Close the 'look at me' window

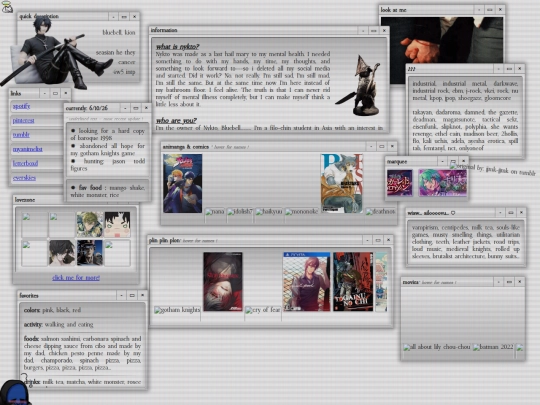(x=500, y=10)
